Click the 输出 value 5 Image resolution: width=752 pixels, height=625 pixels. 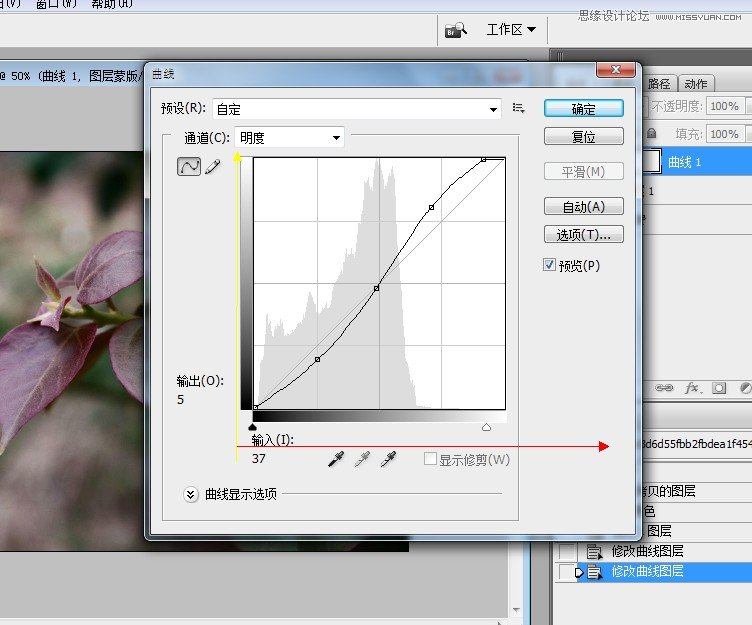point(180,400)
